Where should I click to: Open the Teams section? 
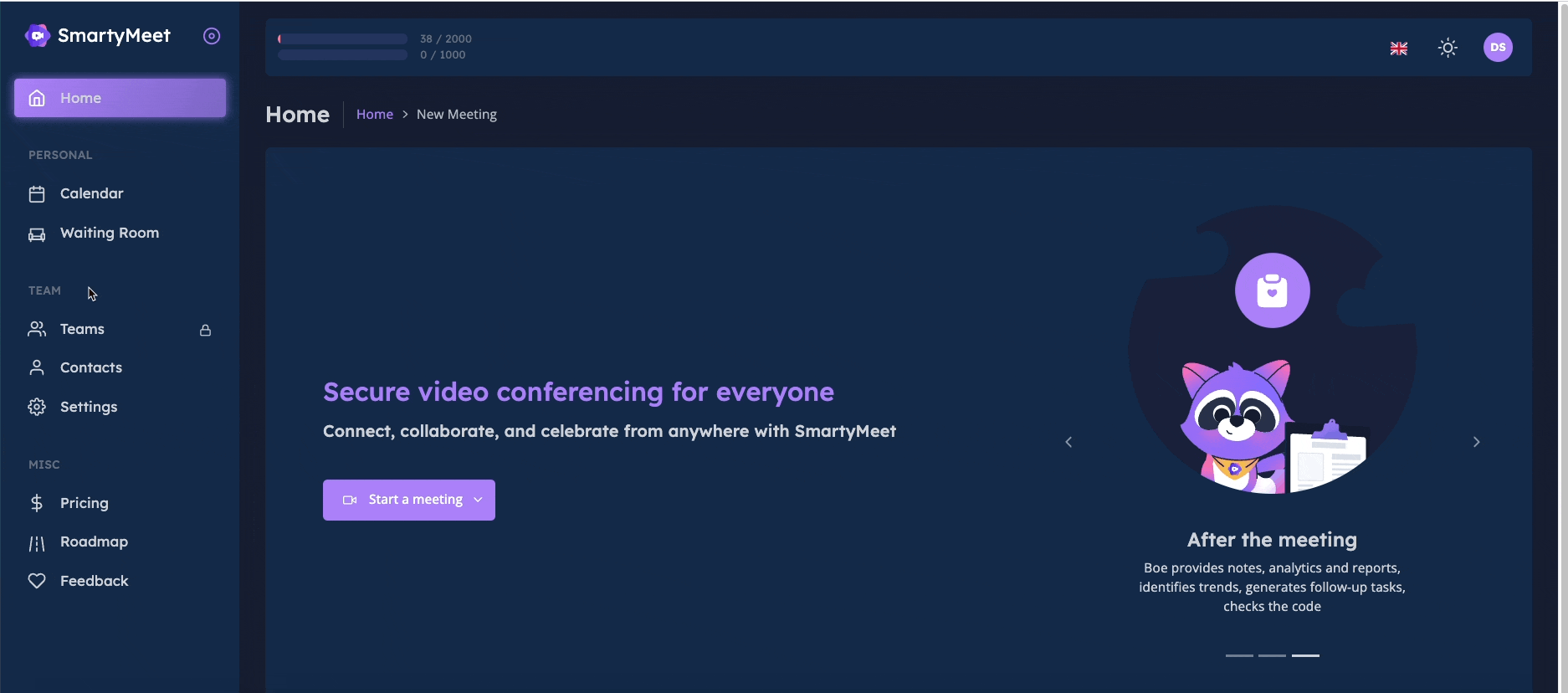click(x=120, y=329)
